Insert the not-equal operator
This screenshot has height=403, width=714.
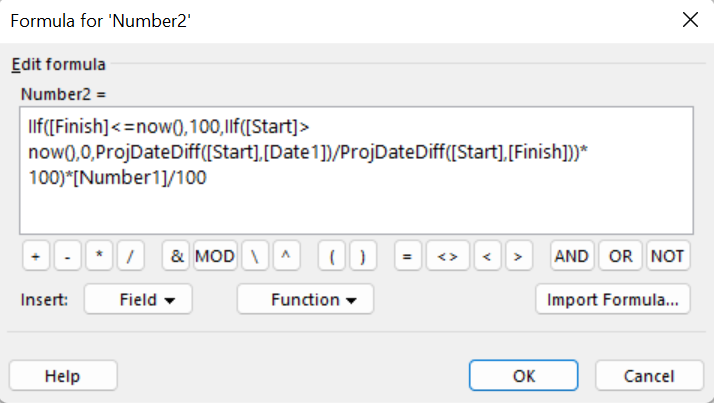tap(448, 256)
